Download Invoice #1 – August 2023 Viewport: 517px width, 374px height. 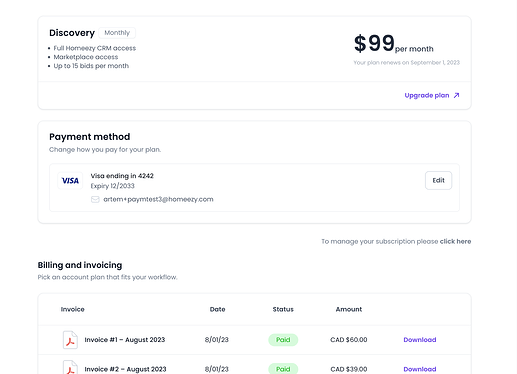[x=420, y=340]
